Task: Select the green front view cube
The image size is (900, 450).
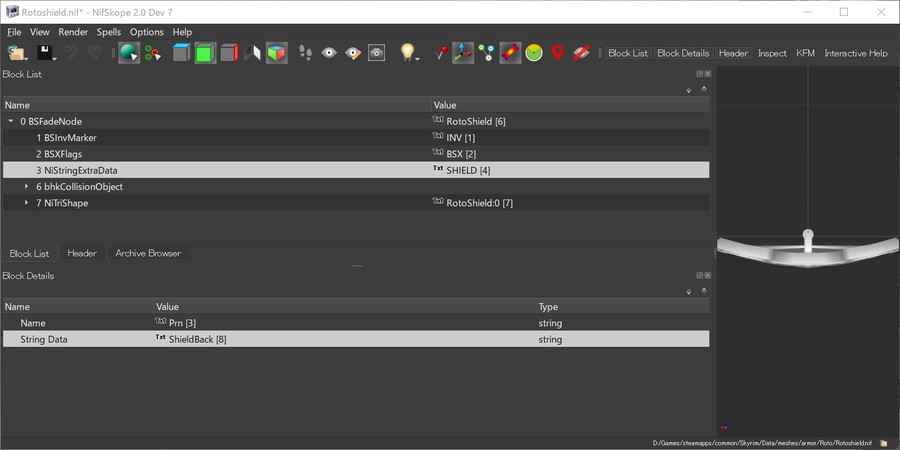Action: tap(205, 53)
